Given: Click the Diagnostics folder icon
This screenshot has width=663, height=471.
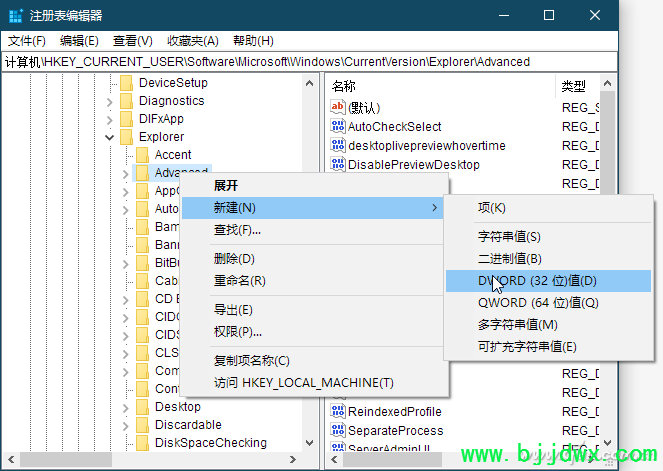Looking at the screenshot, I should pos(126,101).
